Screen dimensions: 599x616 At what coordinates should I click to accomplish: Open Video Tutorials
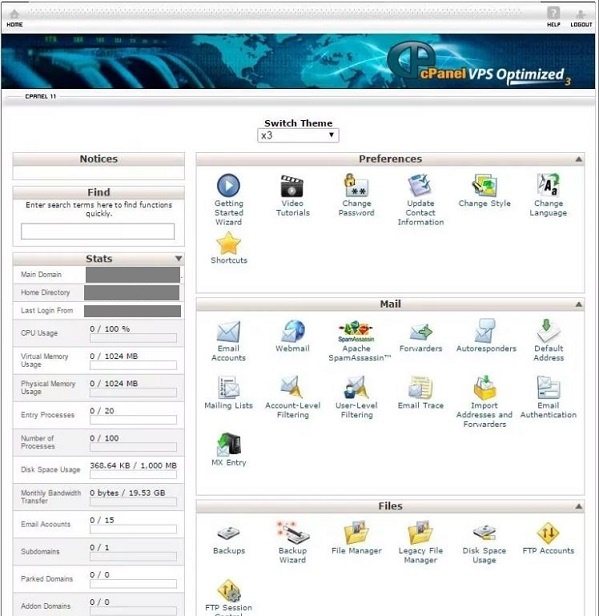292,186
